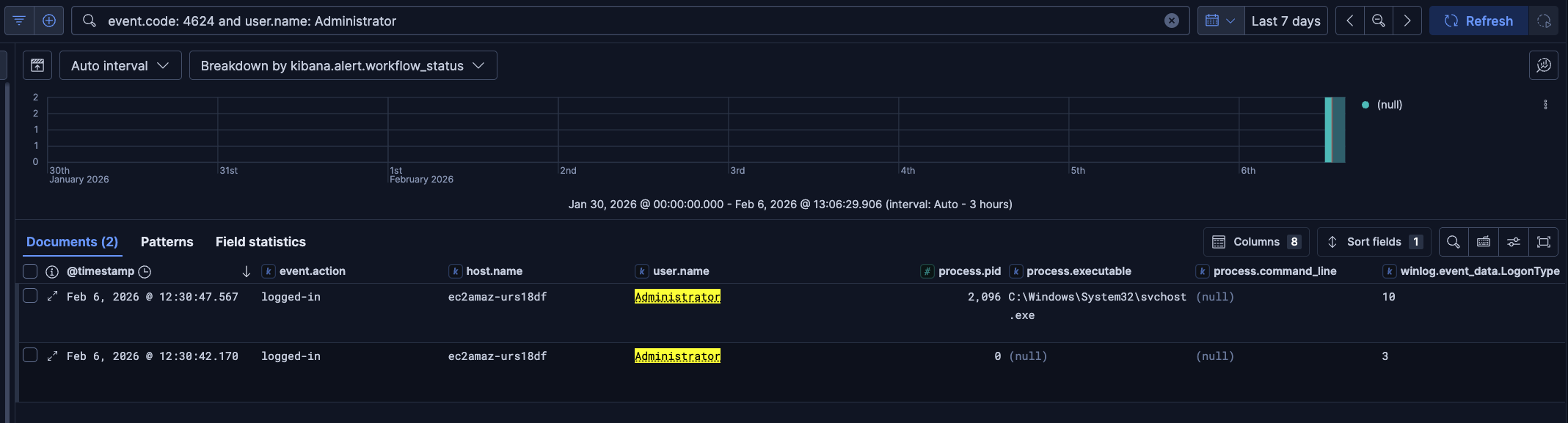Viewport: 1568px width, 423px height.
Task: Check the select-all rows checkbox
Action: (x=30, y=271)
